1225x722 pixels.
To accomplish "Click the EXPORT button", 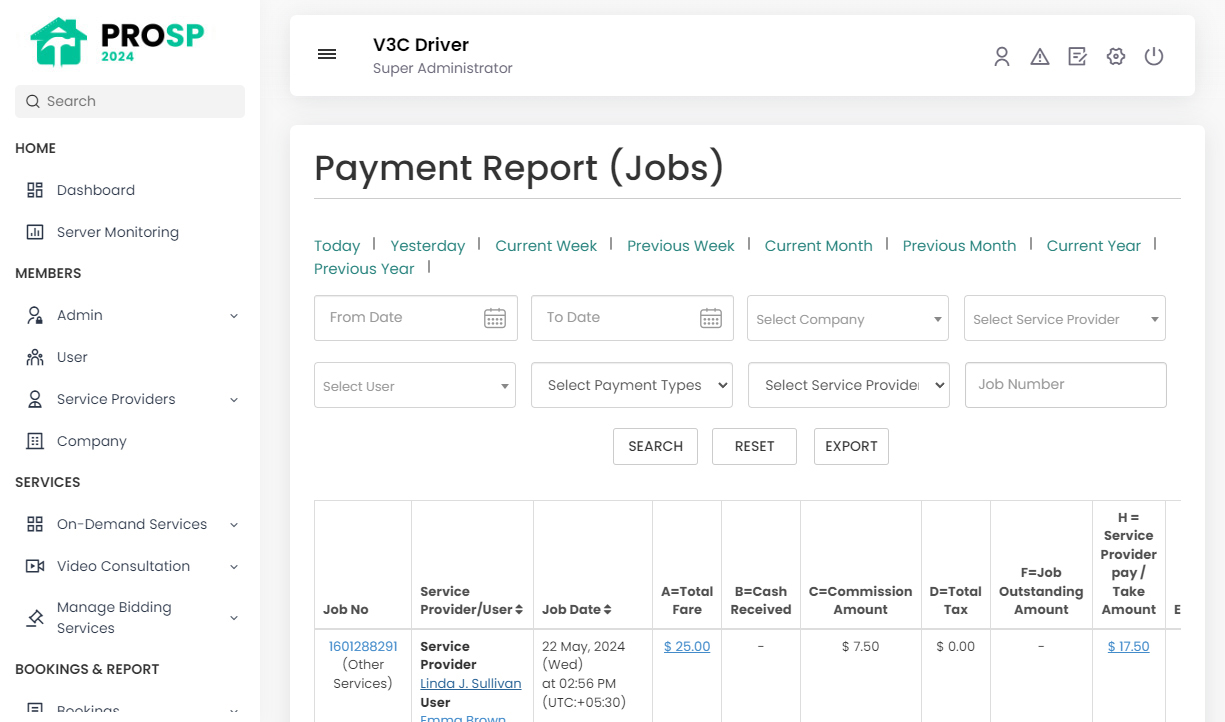I will pyautogui.click(x=851, y=446).
